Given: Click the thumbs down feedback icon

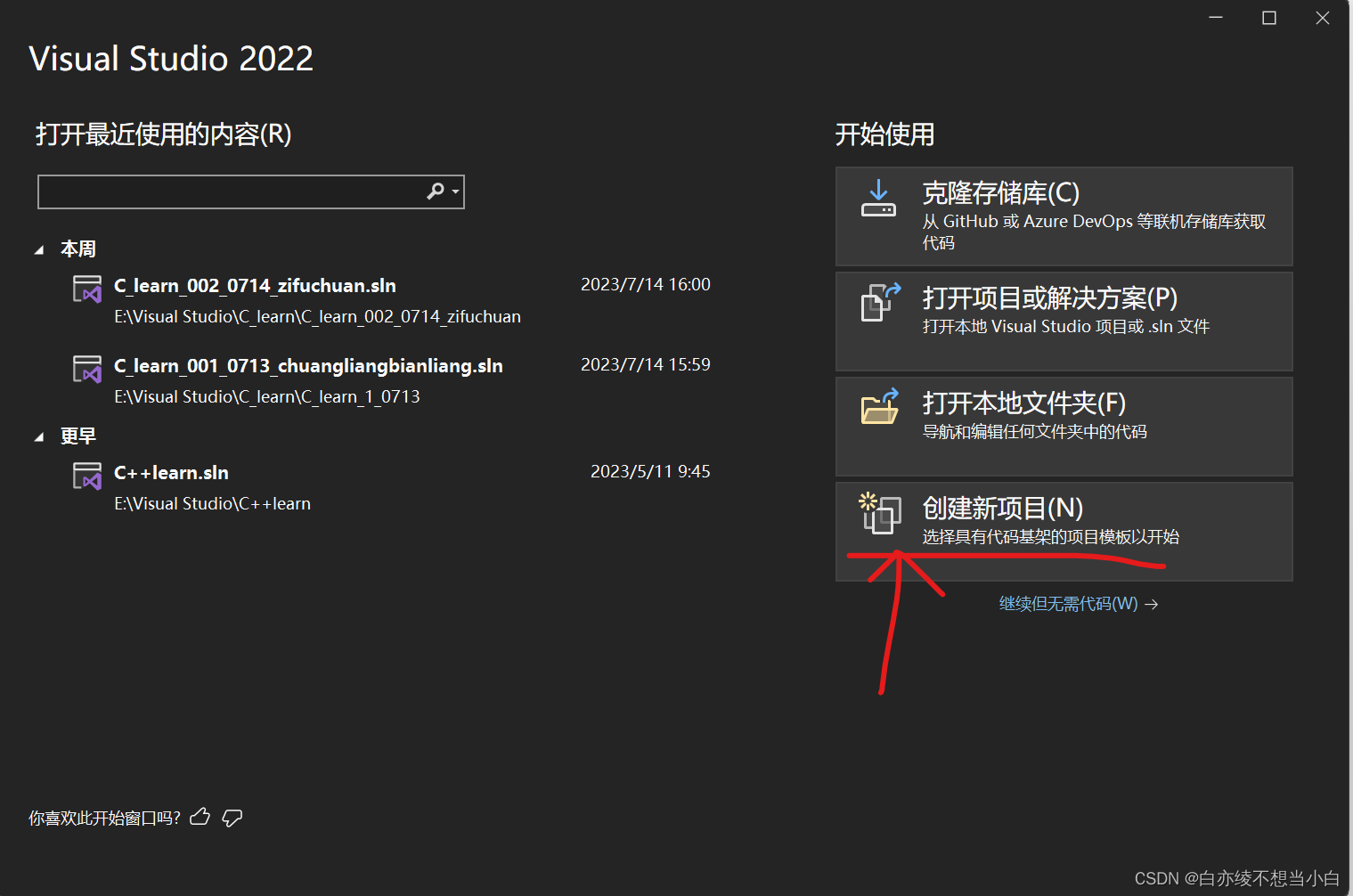Looking at the screenshot, I should pyautogui.click(x=232, y=817).
